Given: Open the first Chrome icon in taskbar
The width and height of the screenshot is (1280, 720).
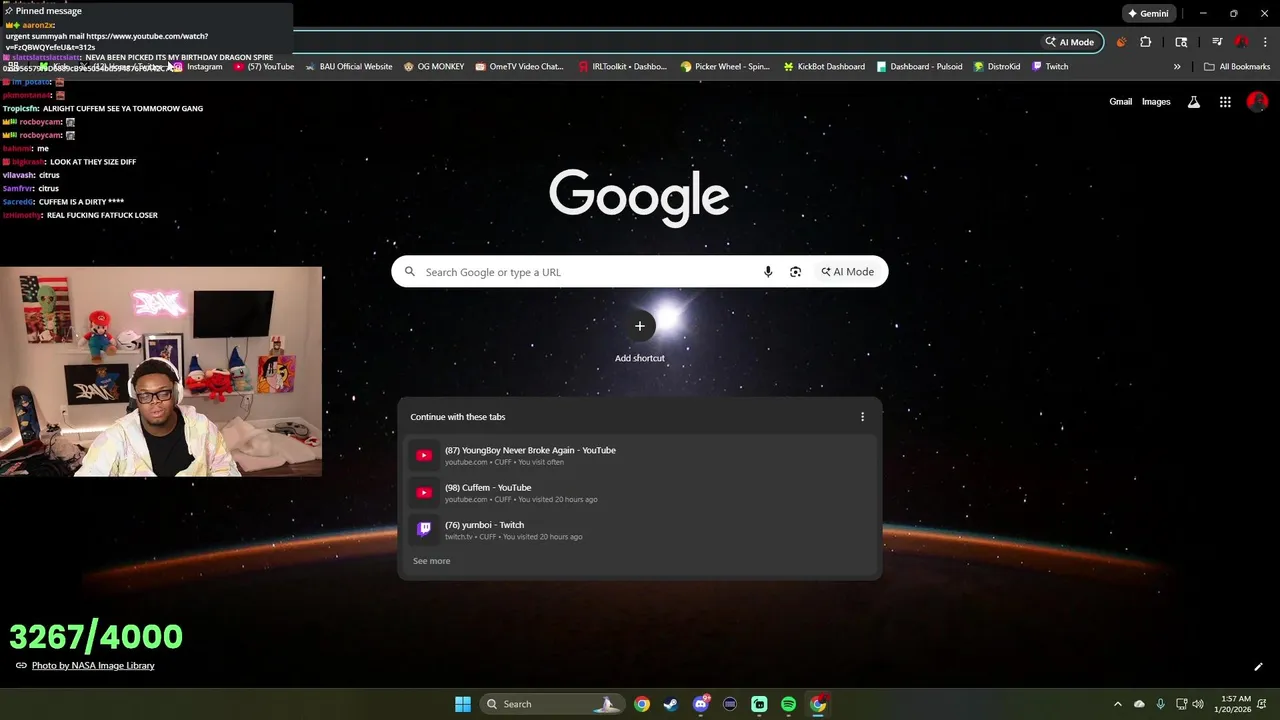Looking at the screenshot, I should click(x=642, y=704).
